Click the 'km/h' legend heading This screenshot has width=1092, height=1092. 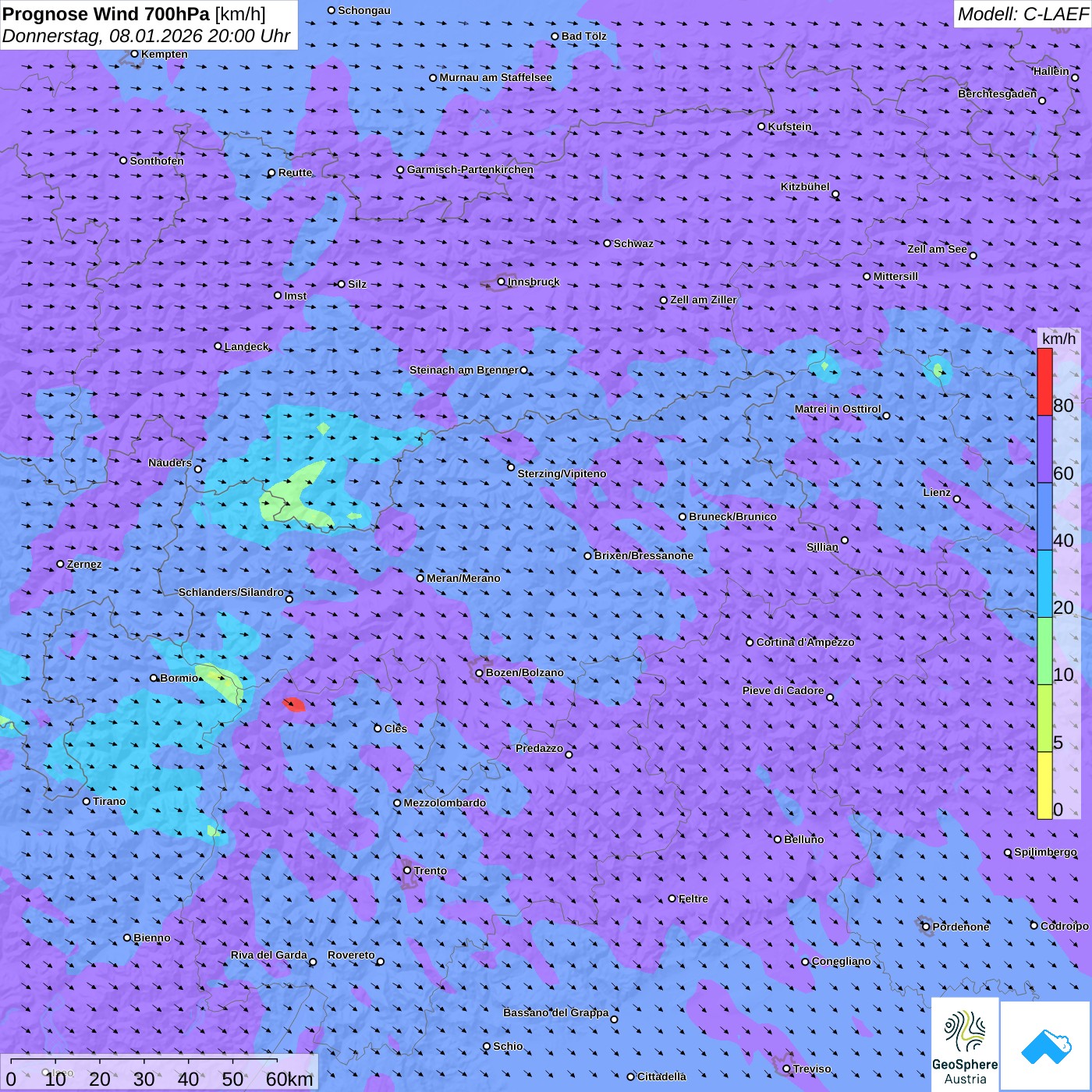pos(1058,339)
